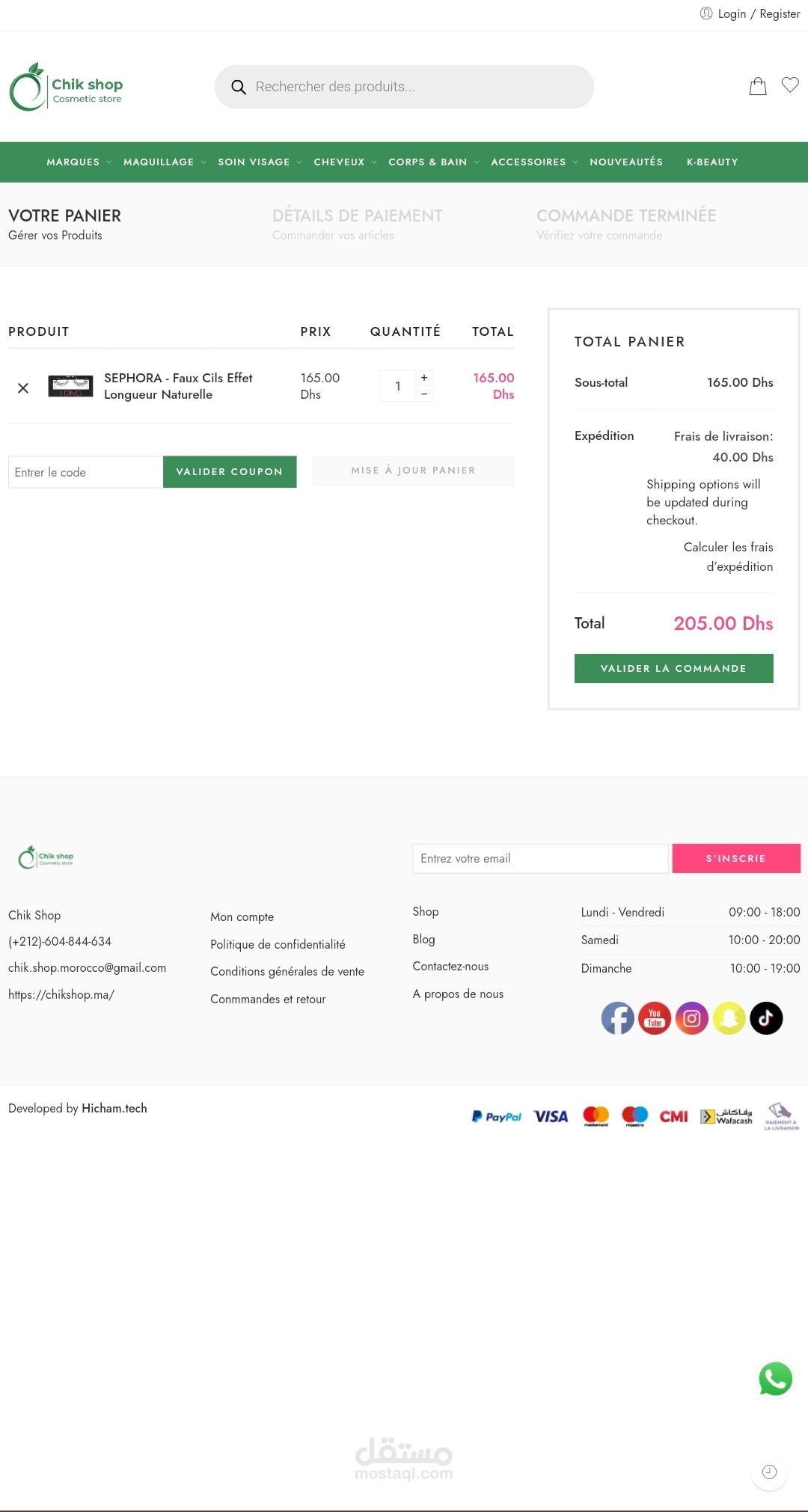Open the TikTok social icon
Viewport: 808px width, 1512px height.
(766, 1018)
